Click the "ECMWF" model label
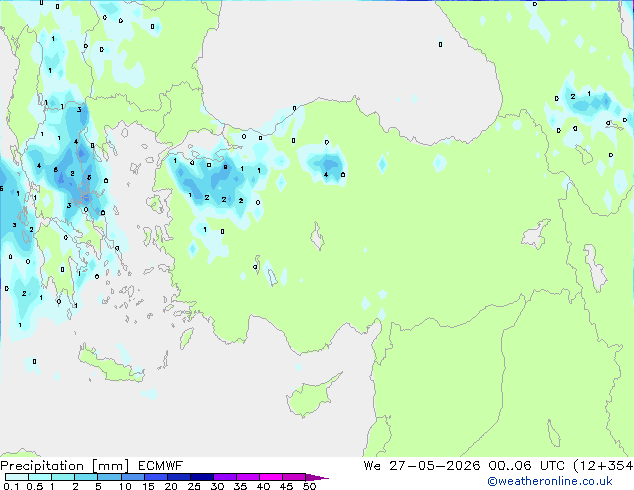634x490 pixels. point(161,466)
